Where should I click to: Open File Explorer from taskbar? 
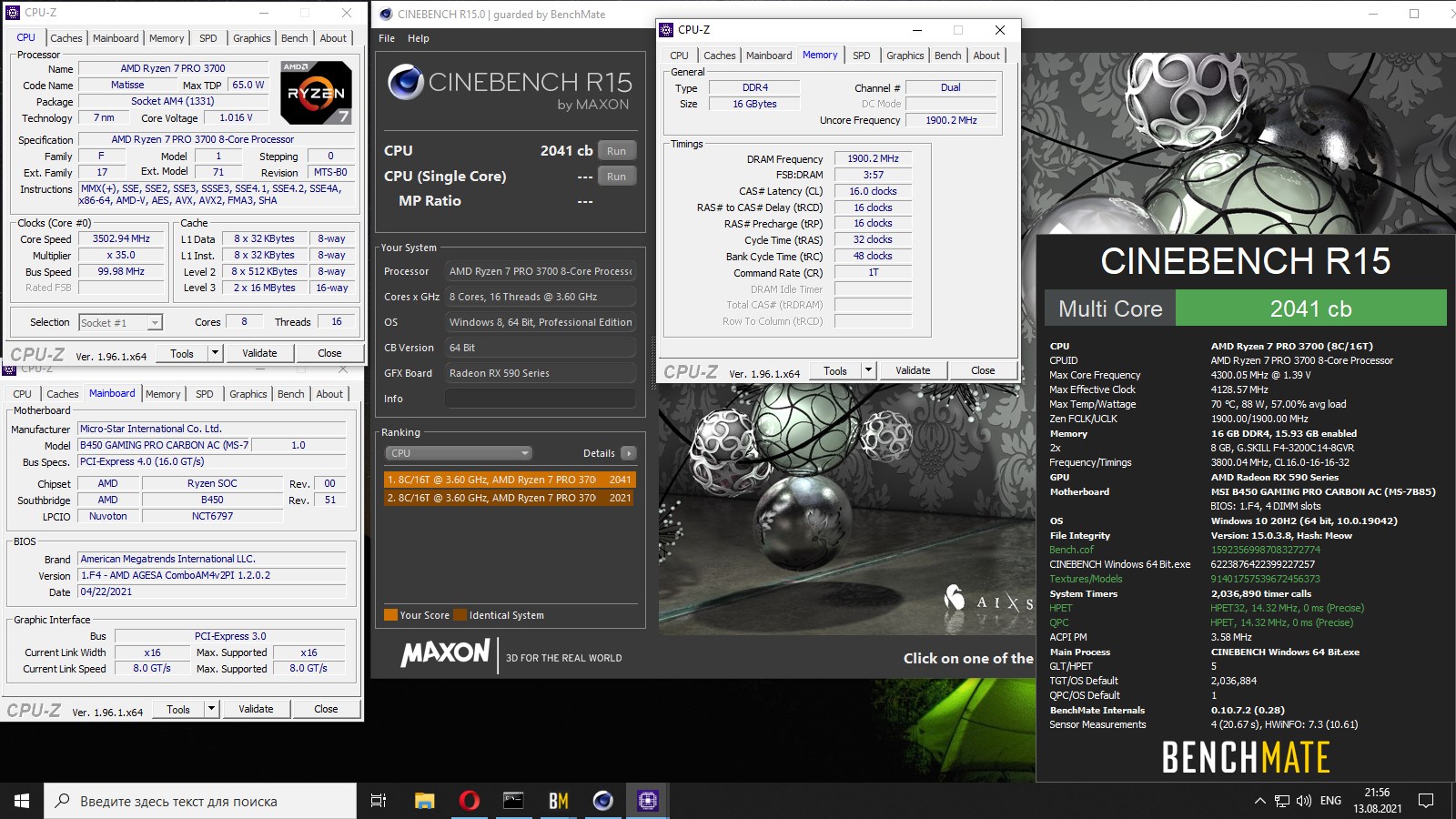[424, 801]
